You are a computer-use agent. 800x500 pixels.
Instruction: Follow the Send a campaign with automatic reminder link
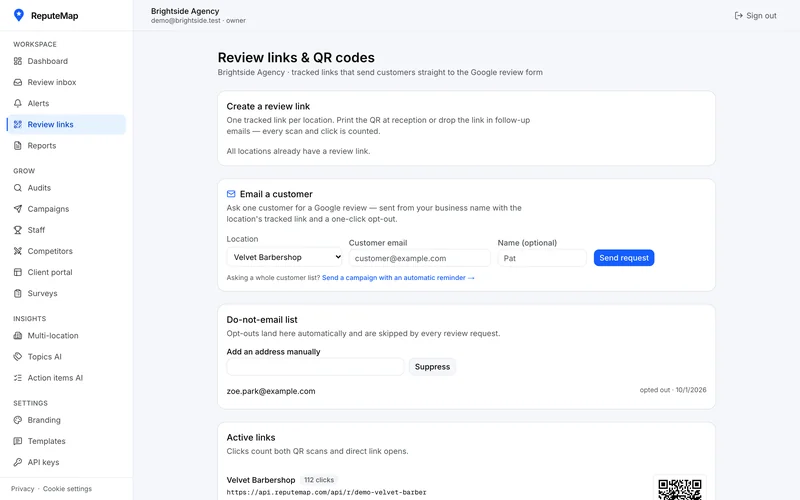[398, 278]
